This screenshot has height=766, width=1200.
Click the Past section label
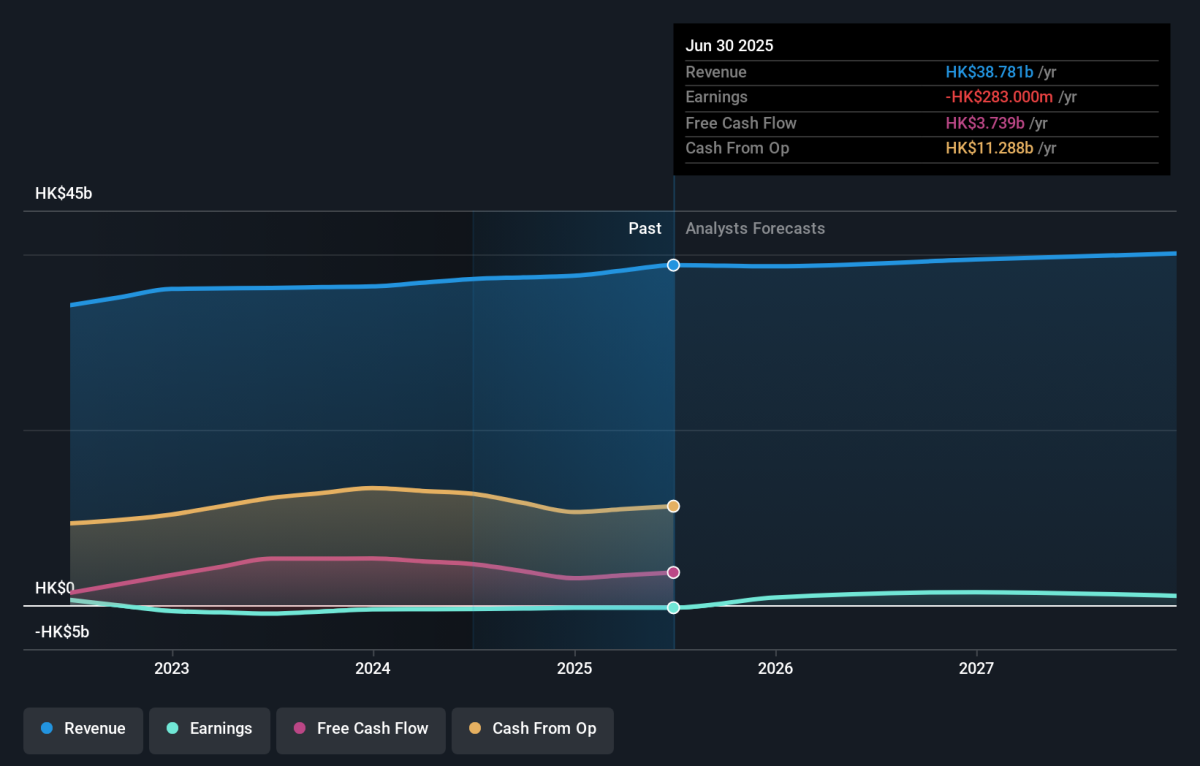pos(644,228)
